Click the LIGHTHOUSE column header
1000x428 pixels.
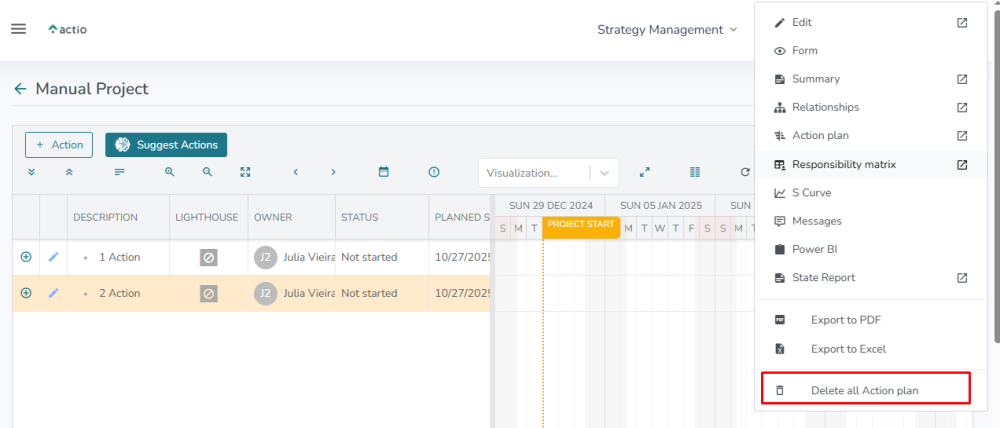click(207, 218)
